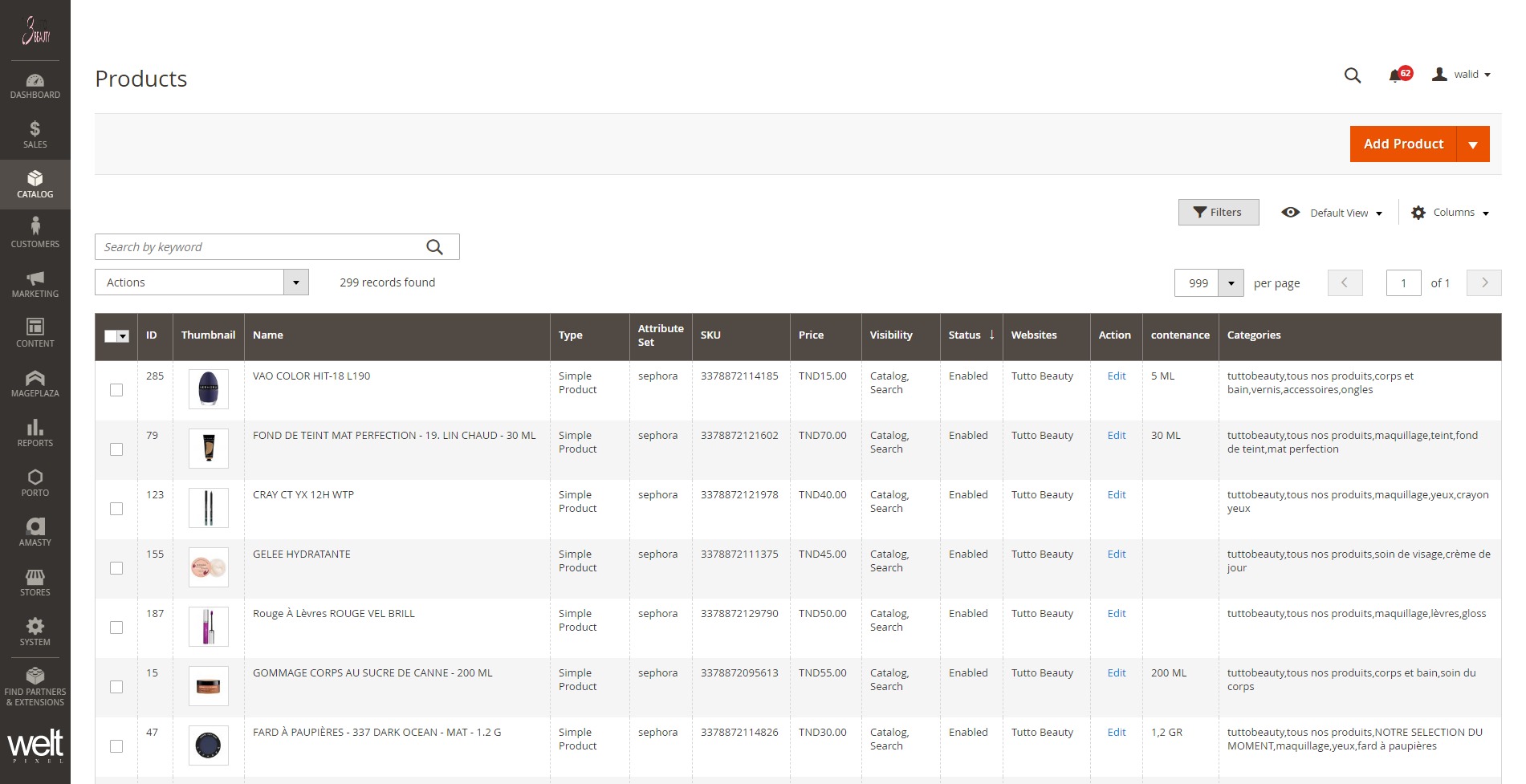Sort table by Websites column header

[x=1046, y=336]
